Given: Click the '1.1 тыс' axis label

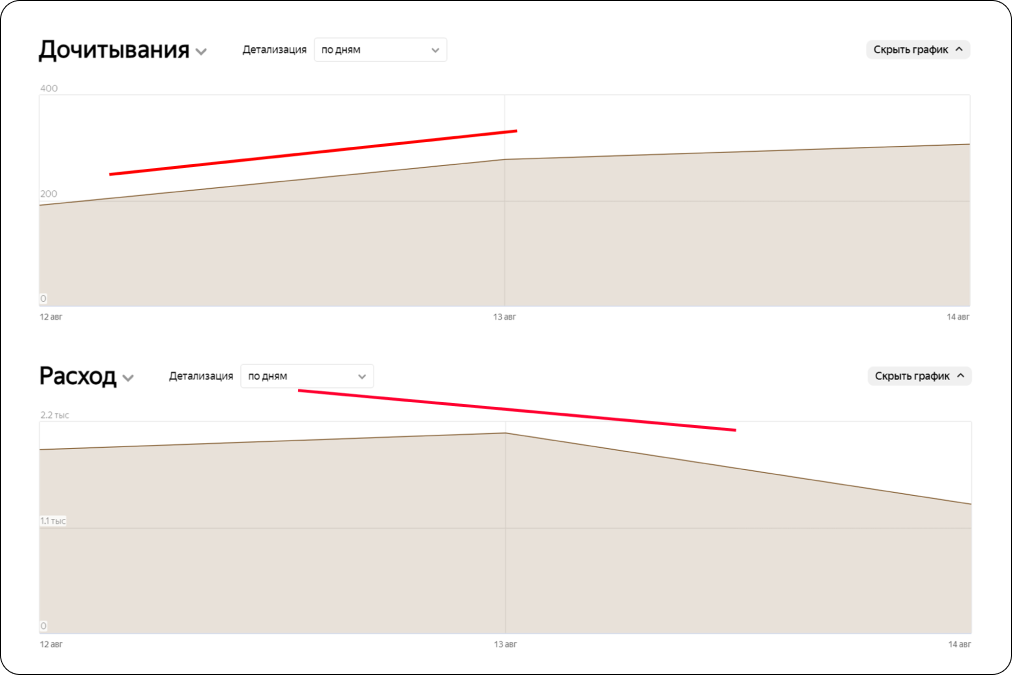Looking at the screenshot, I should tap(53, 521).
